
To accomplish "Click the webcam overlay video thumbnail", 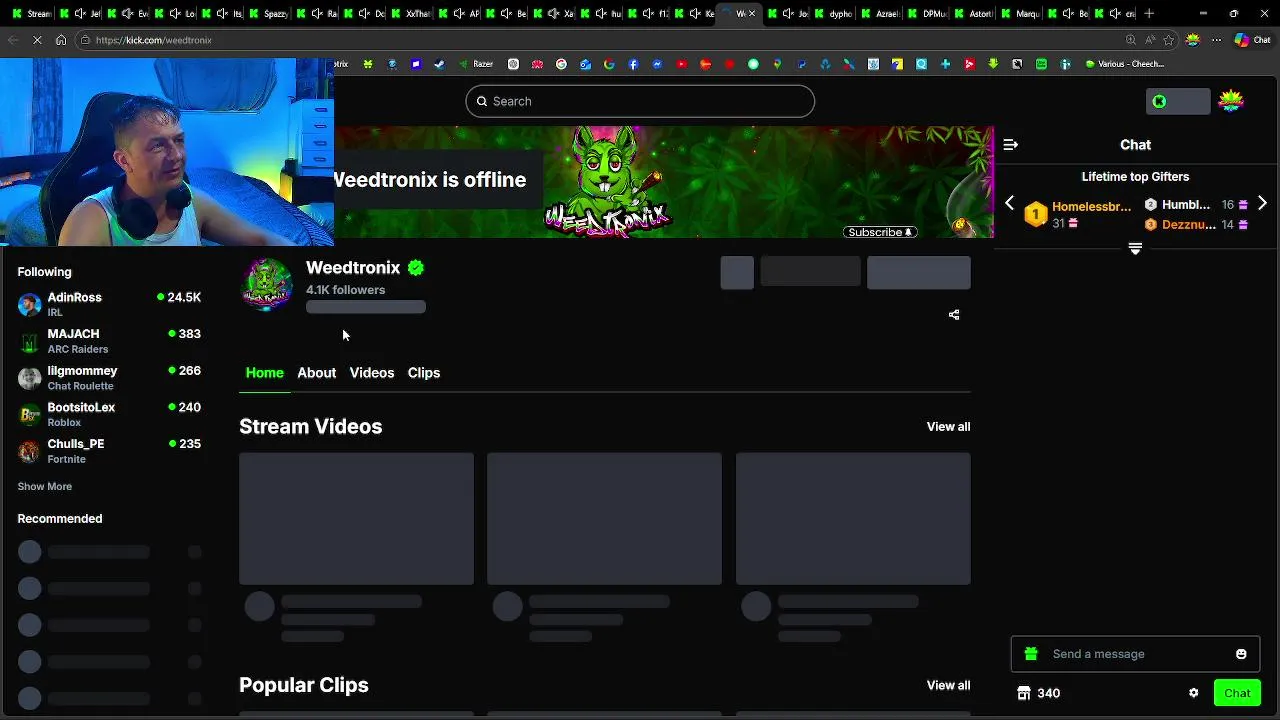I will click(166, 151).
